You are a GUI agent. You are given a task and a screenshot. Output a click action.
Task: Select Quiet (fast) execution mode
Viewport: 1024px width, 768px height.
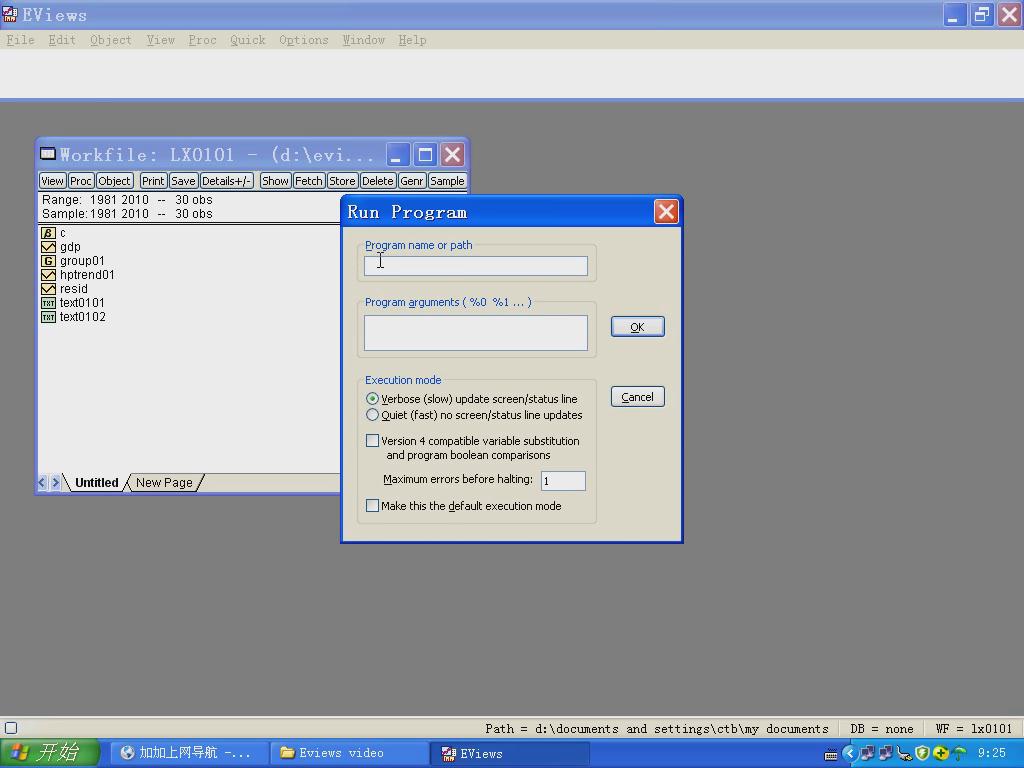click(372, 415)
